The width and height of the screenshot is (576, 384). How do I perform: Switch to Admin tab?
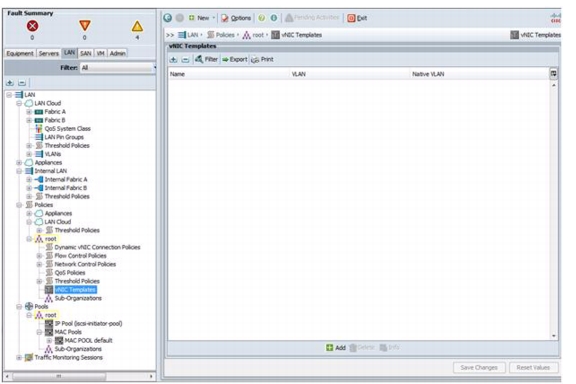point(118,54)
